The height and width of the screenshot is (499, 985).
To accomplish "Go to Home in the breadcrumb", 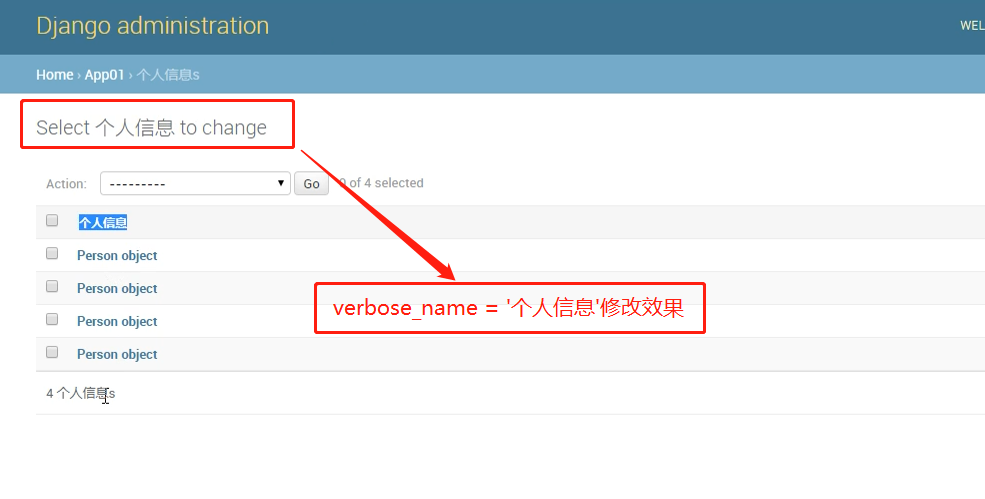I will point(55,75).
